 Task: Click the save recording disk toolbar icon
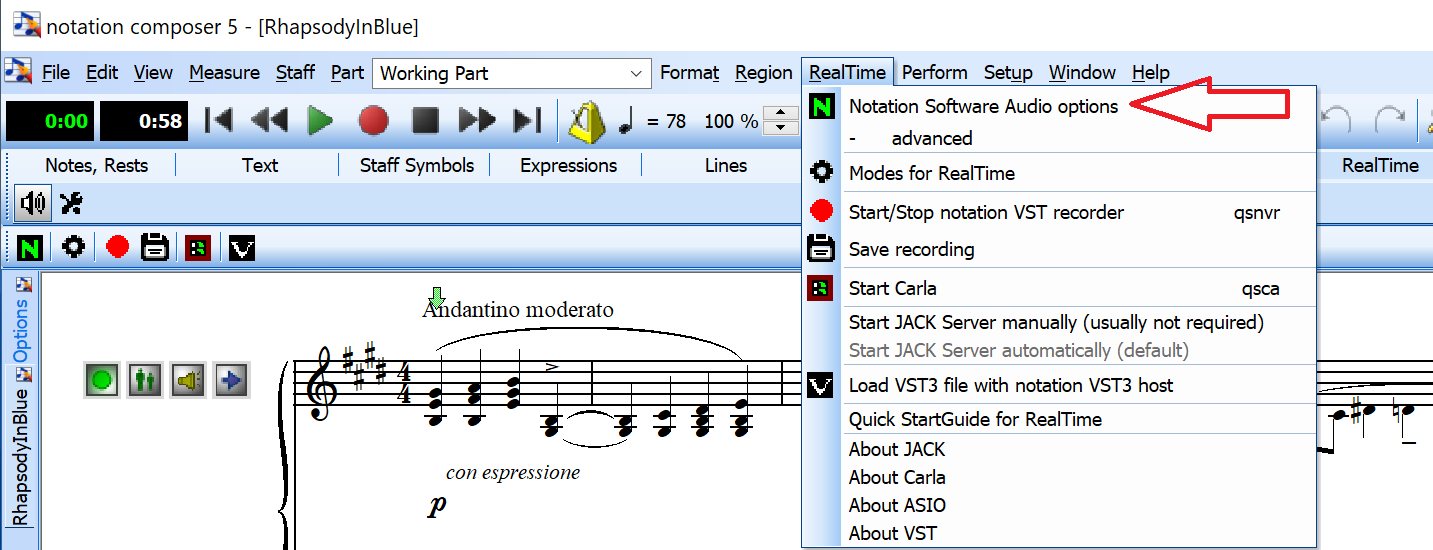click(x=155, y=247)
